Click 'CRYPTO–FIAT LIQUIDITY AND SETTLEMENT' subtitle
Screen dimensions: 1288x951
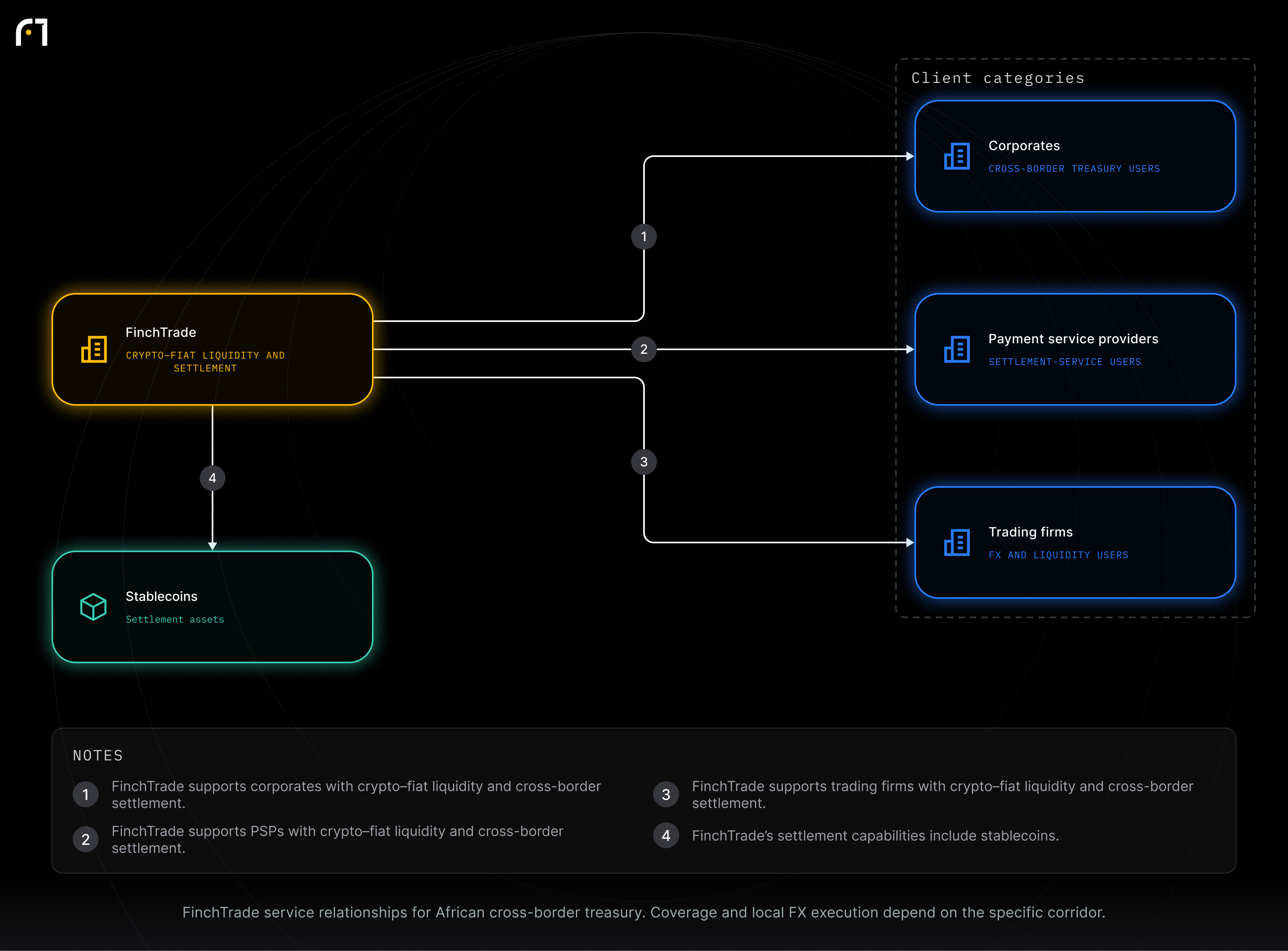point(206,361)
